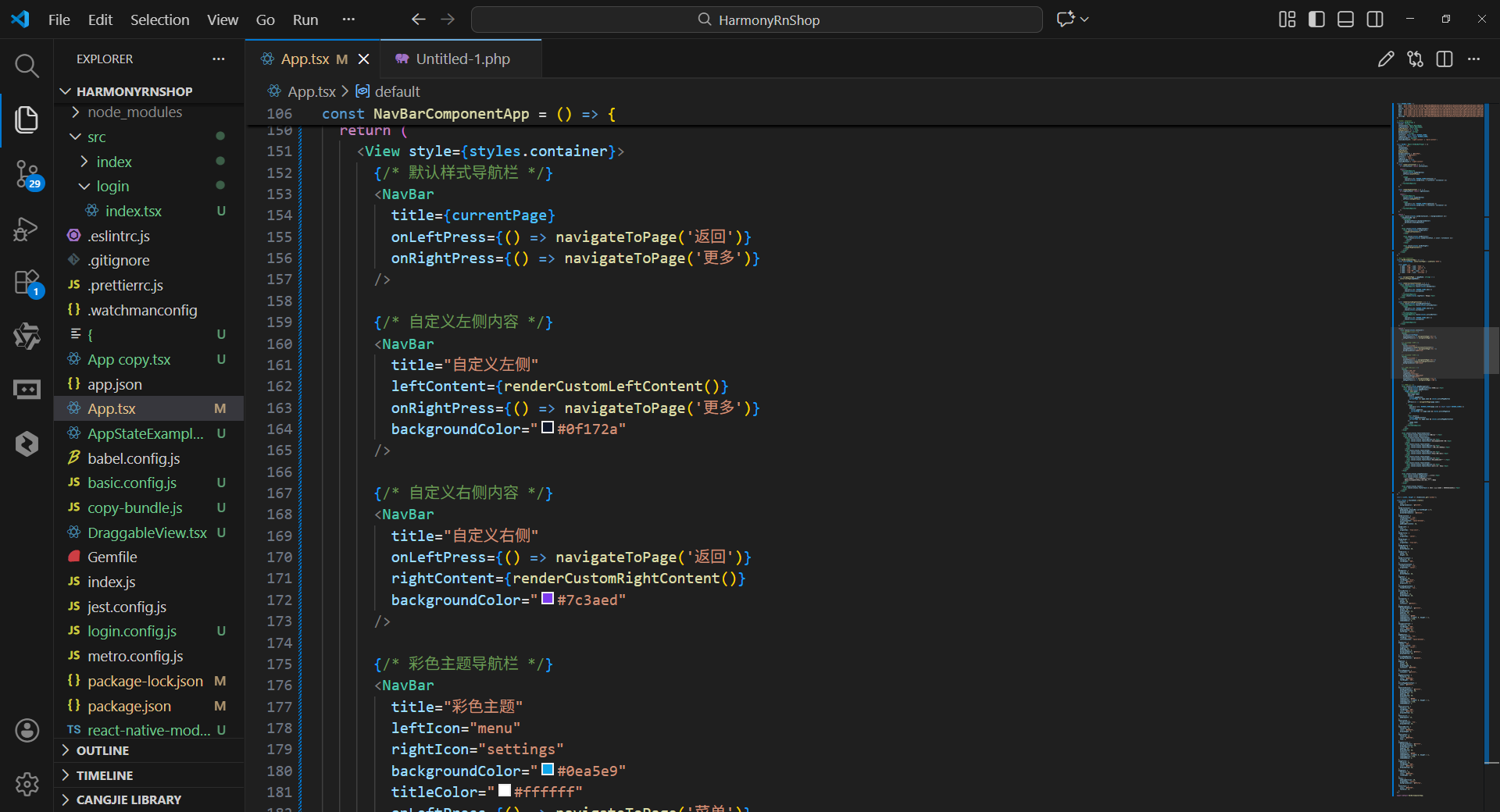
Task: Expand the node_modules folder
Action: (148, 112)
